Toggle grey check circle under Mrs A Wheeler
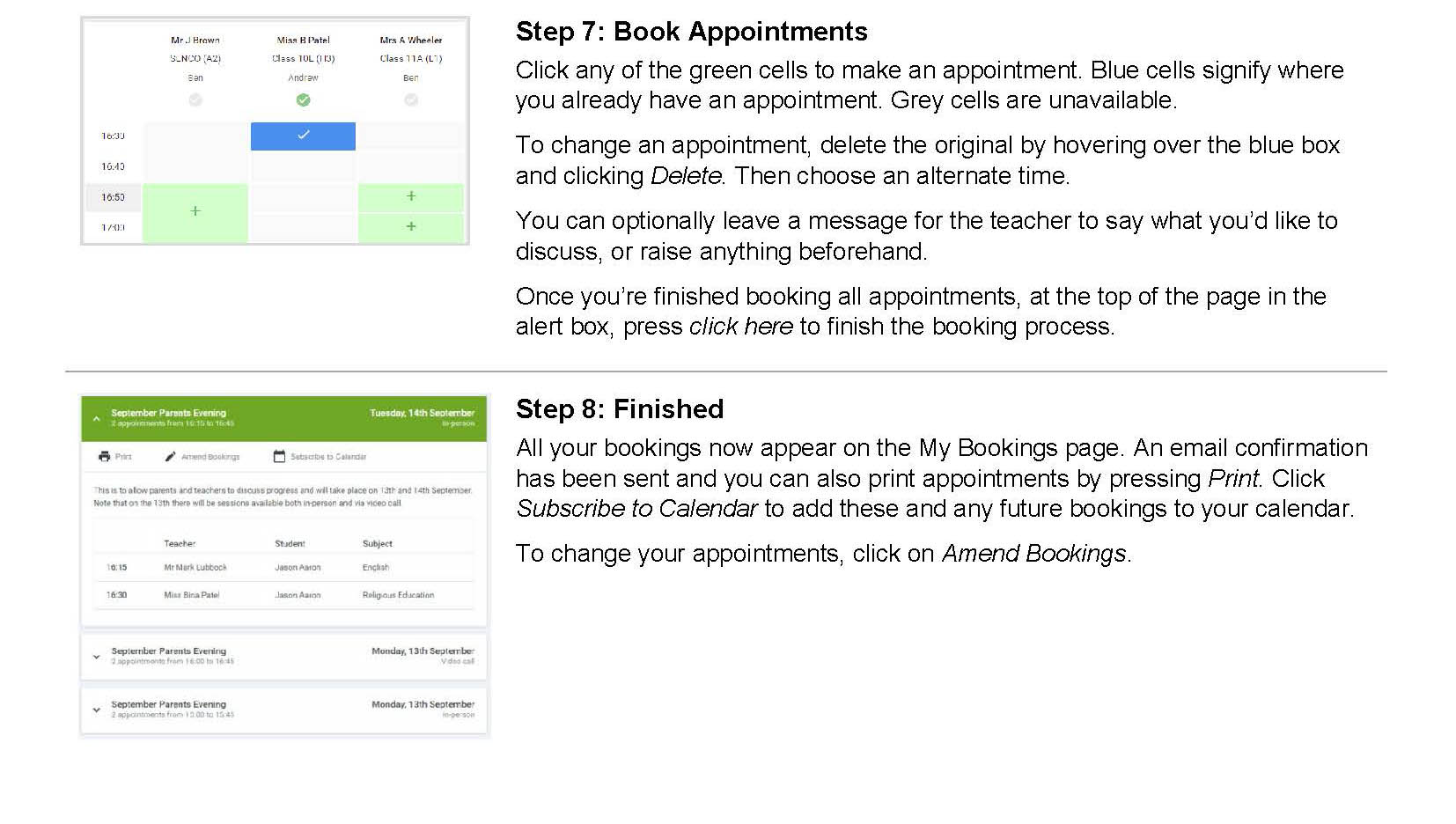Viewport: 1456px width, 824px height. 411,100
